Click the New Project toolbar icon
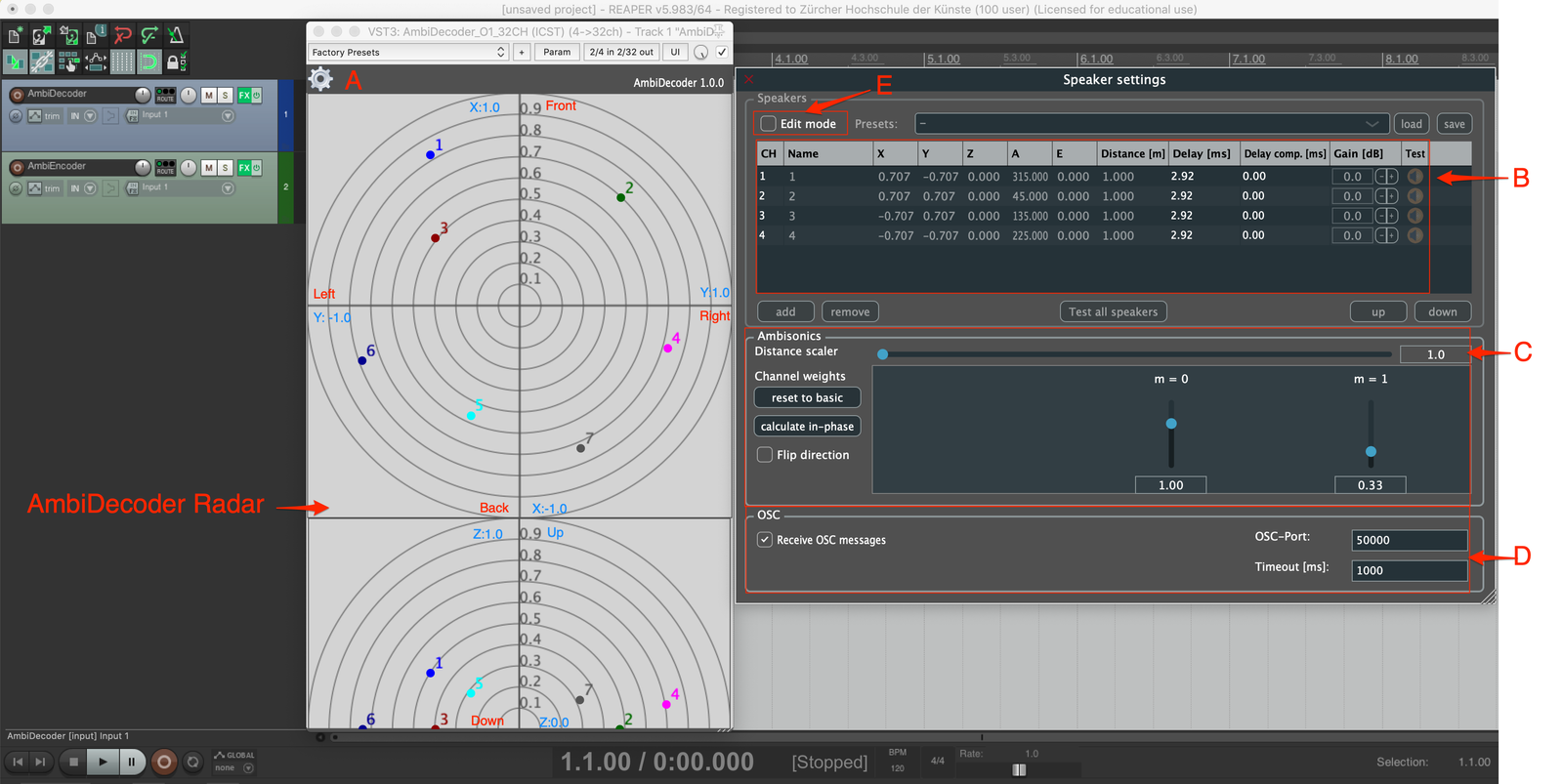Screen dimensions: 1563x784 pyautogui.click(x=16, y=36)
